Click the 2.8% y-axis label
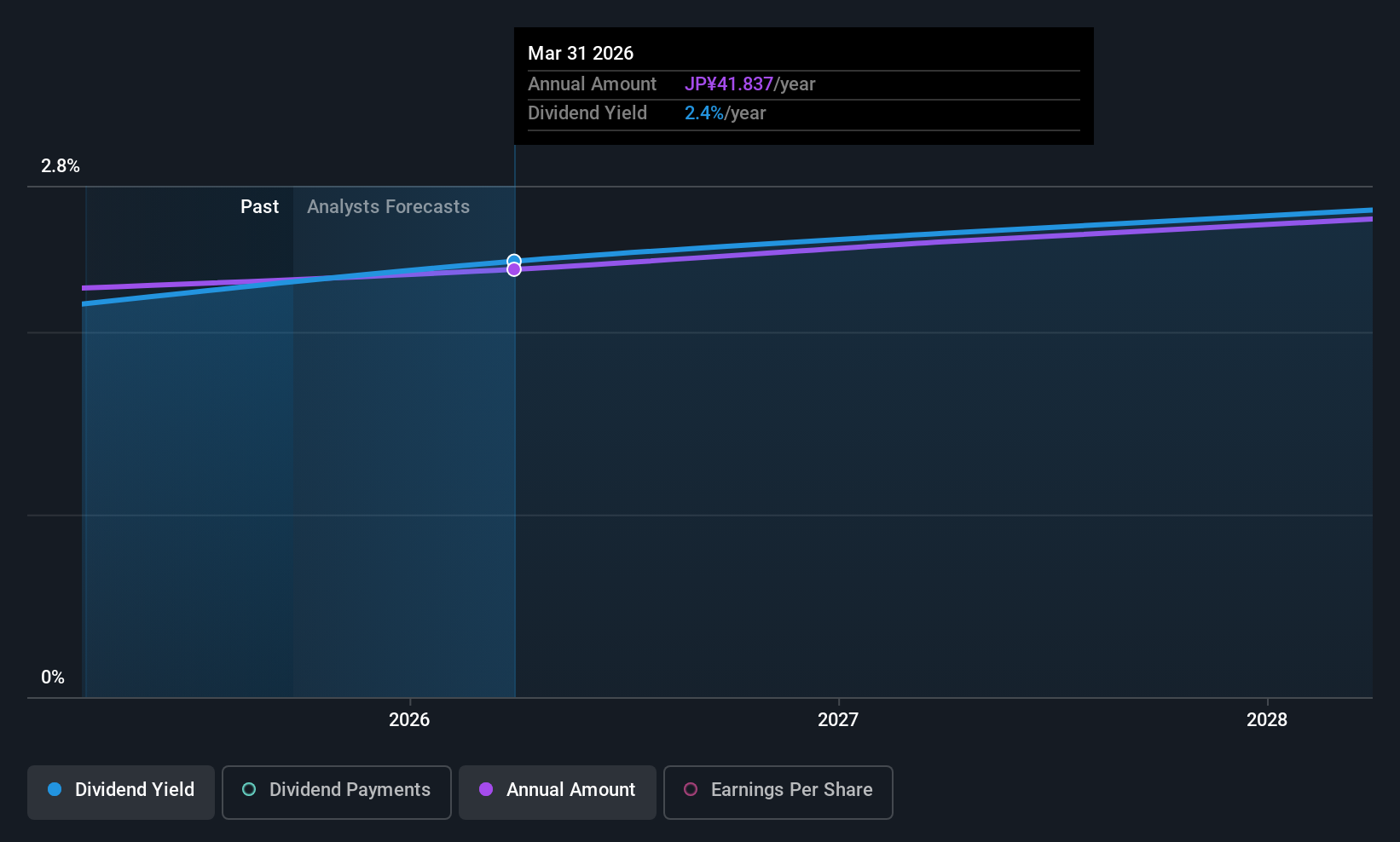 point(61,166)
